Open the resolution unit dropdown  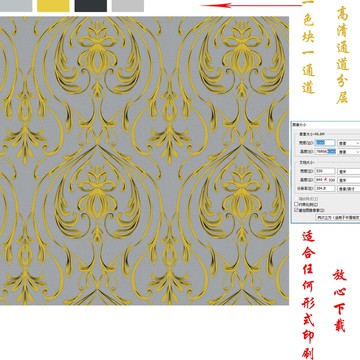pyautogui.click(x=349, y=189)
